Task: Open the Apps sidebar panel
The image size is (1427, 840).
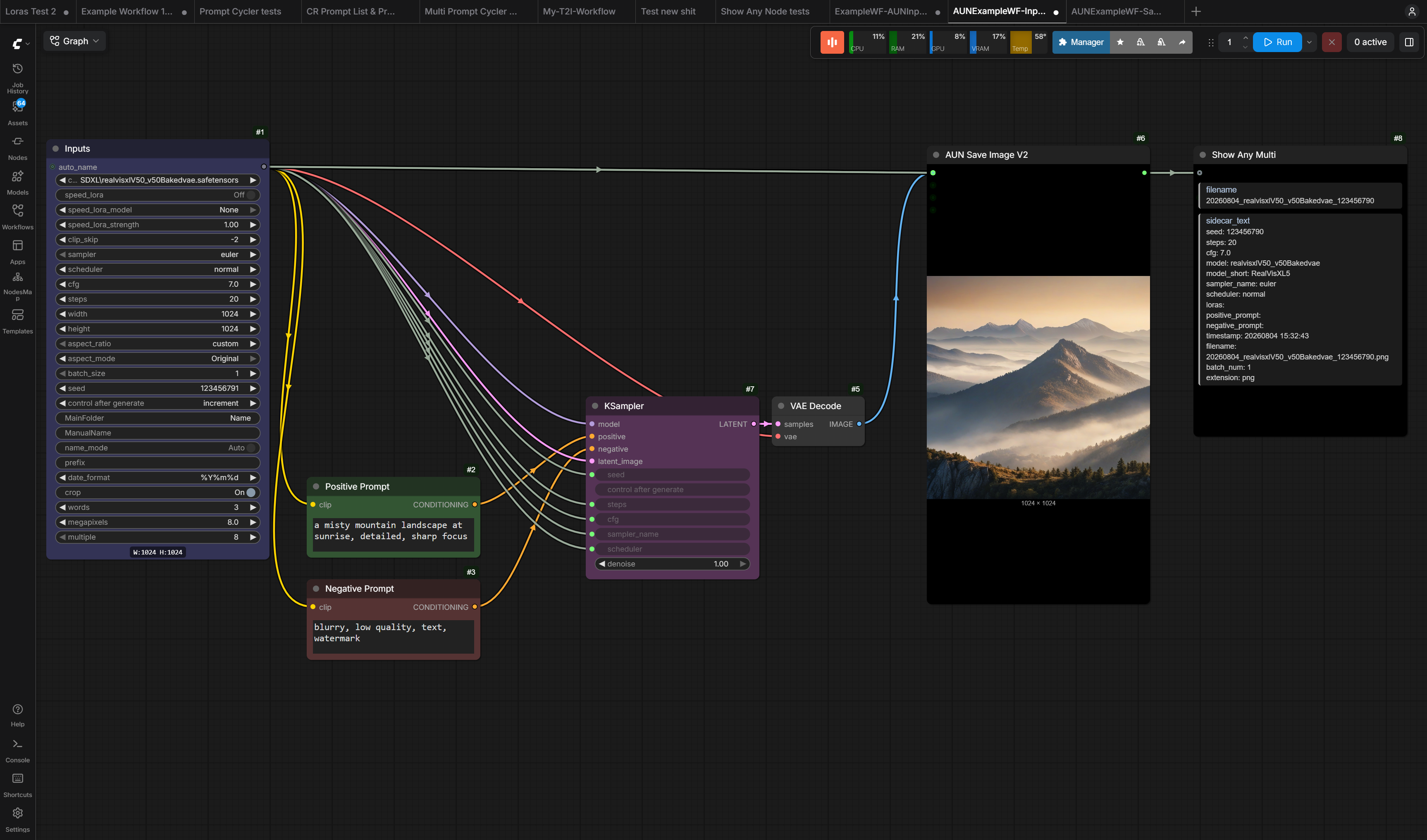Action: [17, 252]
